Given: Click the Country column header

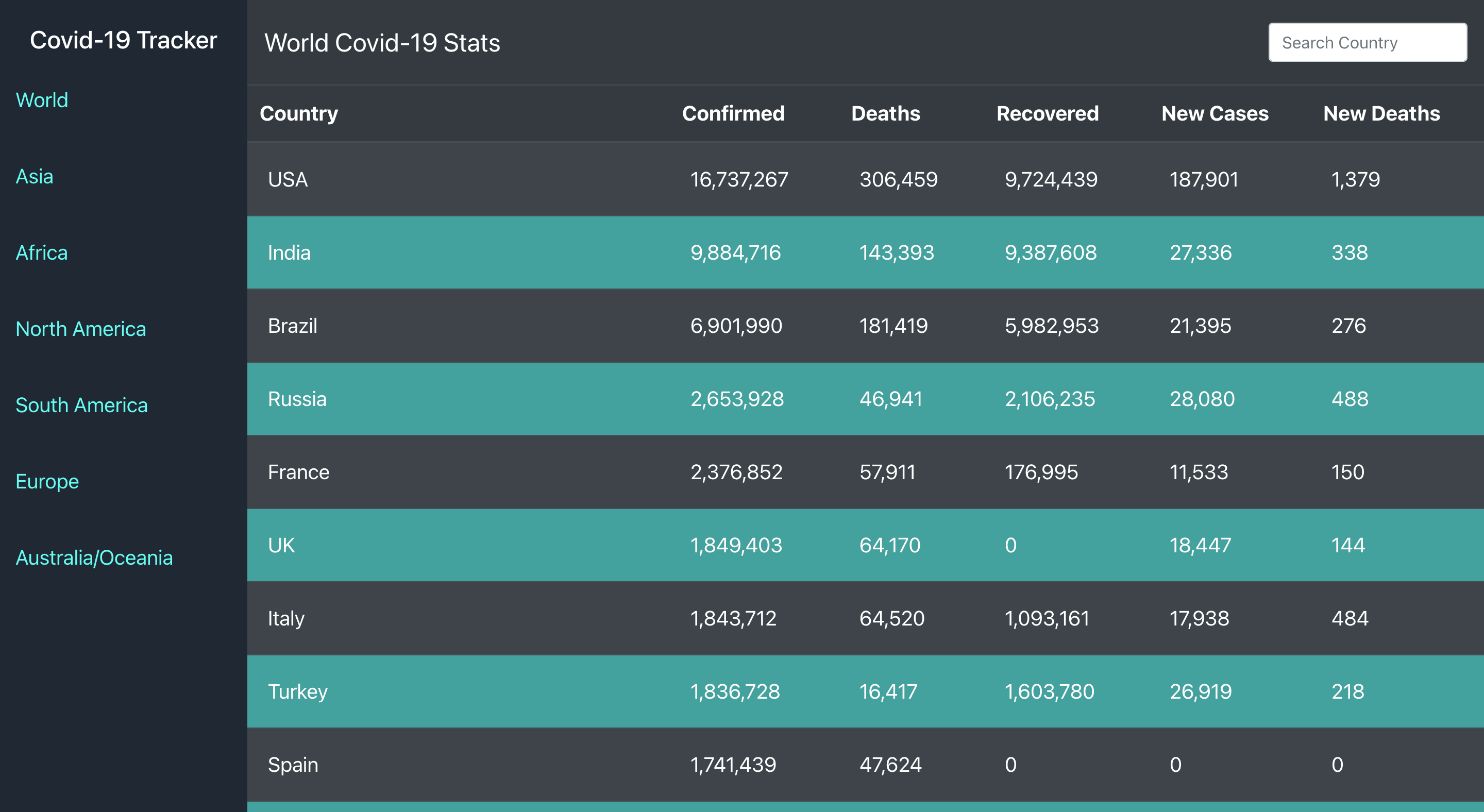Looking at the screenshot, I should point(299,113).
